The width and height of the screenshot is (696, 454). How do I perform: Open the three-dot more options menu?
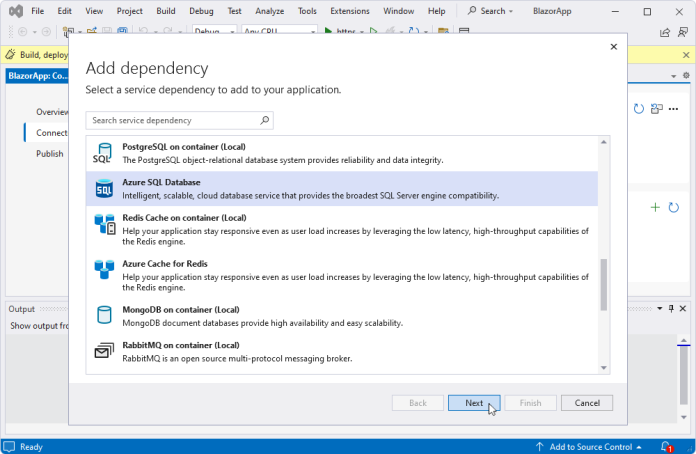coord(673,109)
